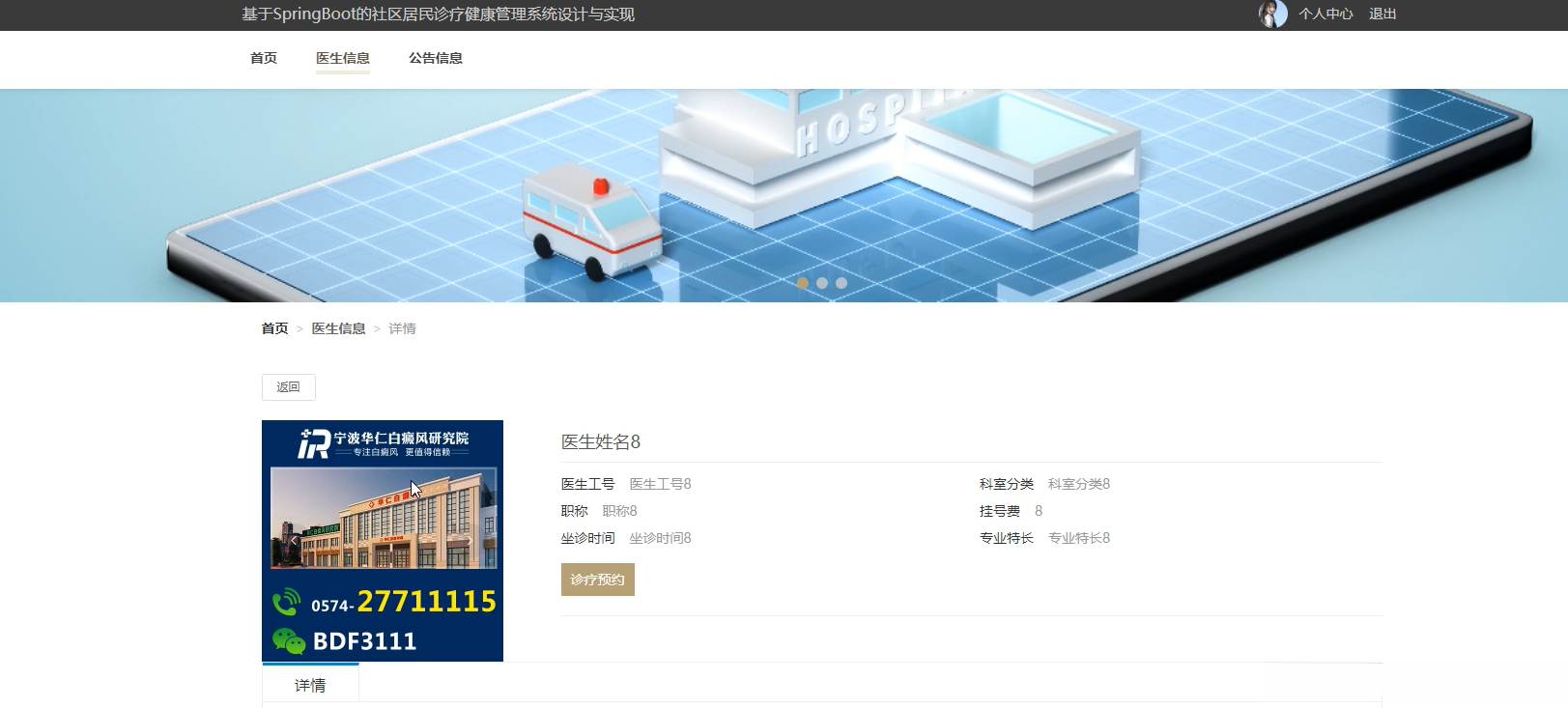Image resolution: width=1568 pixels, height=708 pixels.
Task: Click the hospital carousel banner image
Action: click(784, 196)
